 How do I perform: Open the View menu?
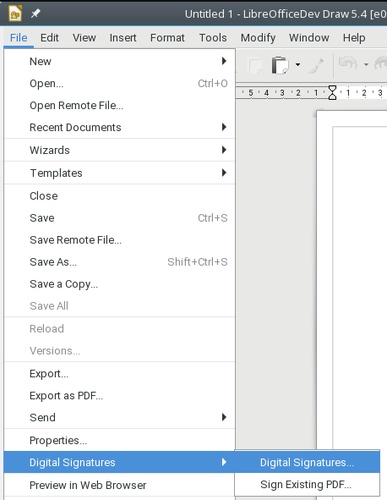coord(84,38)
